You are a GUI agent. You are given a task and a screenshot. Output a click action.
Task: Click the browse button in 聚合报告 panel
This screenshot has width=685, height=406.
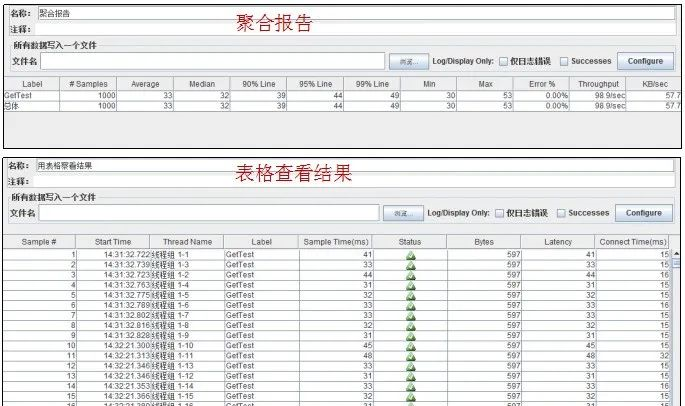[x=409, y=62]
